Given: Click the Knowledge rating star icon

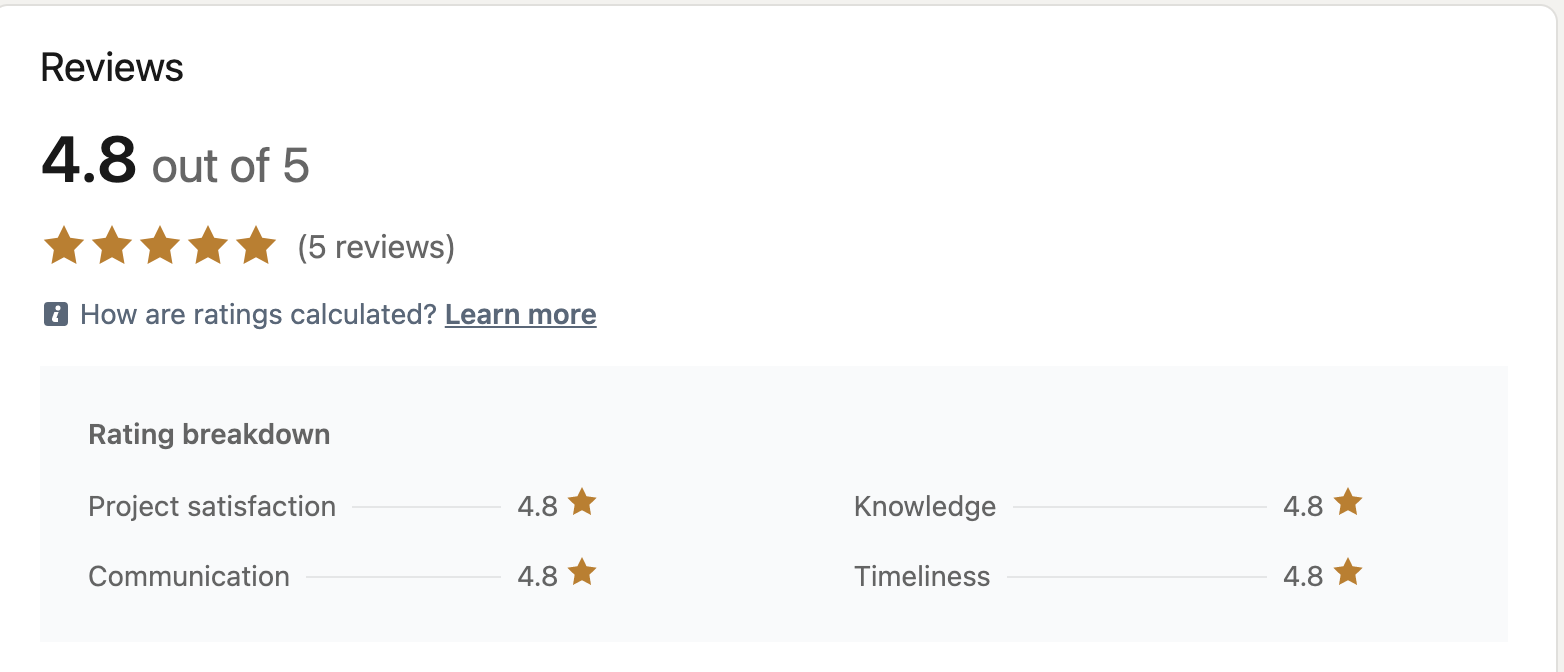Looking at the screenshot, I should (x=1348, y=502).
